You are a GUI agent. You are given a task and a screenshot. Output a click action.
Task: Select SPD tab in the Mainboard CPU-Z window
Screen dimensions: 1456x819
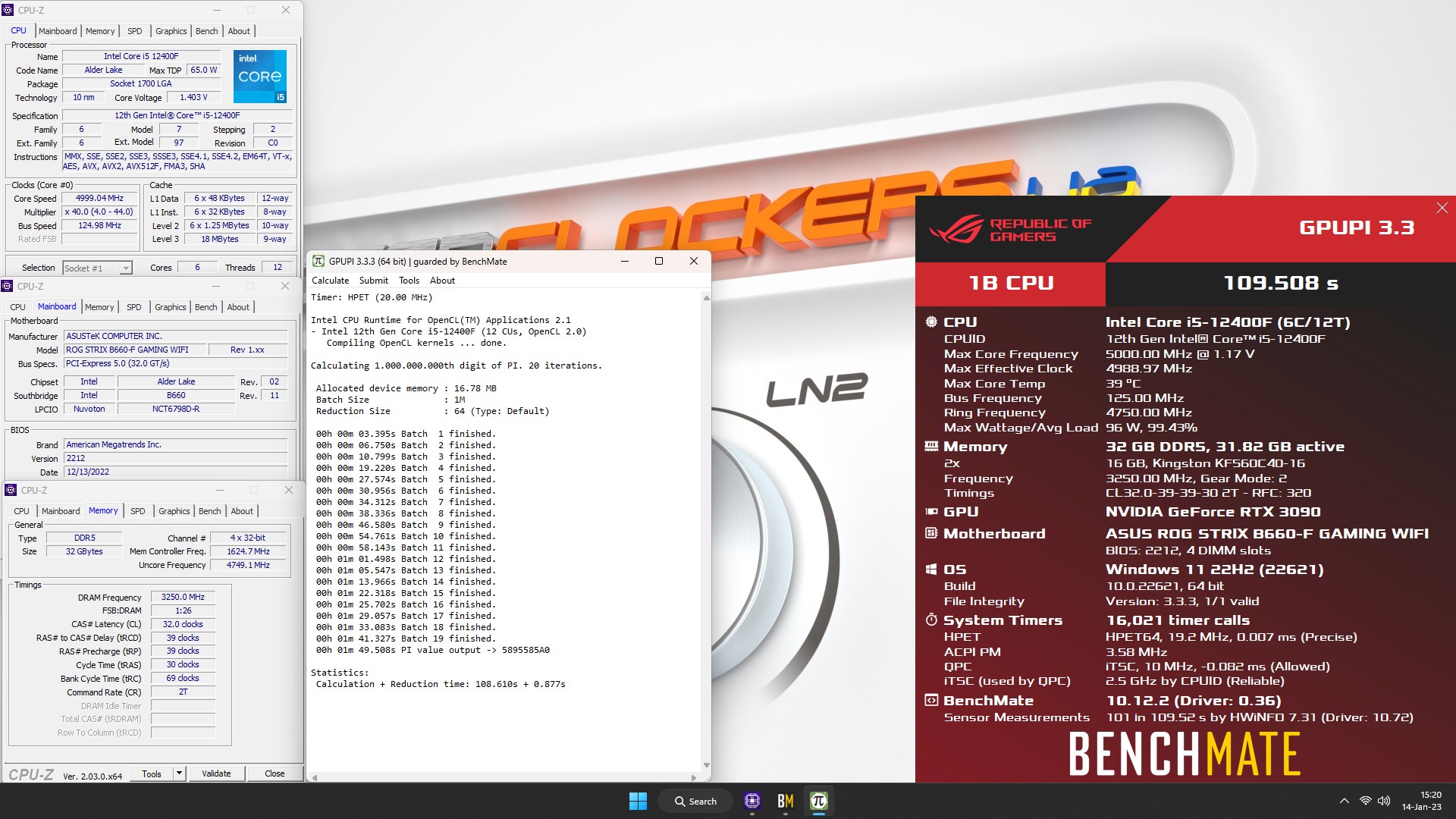click(134, 307)
